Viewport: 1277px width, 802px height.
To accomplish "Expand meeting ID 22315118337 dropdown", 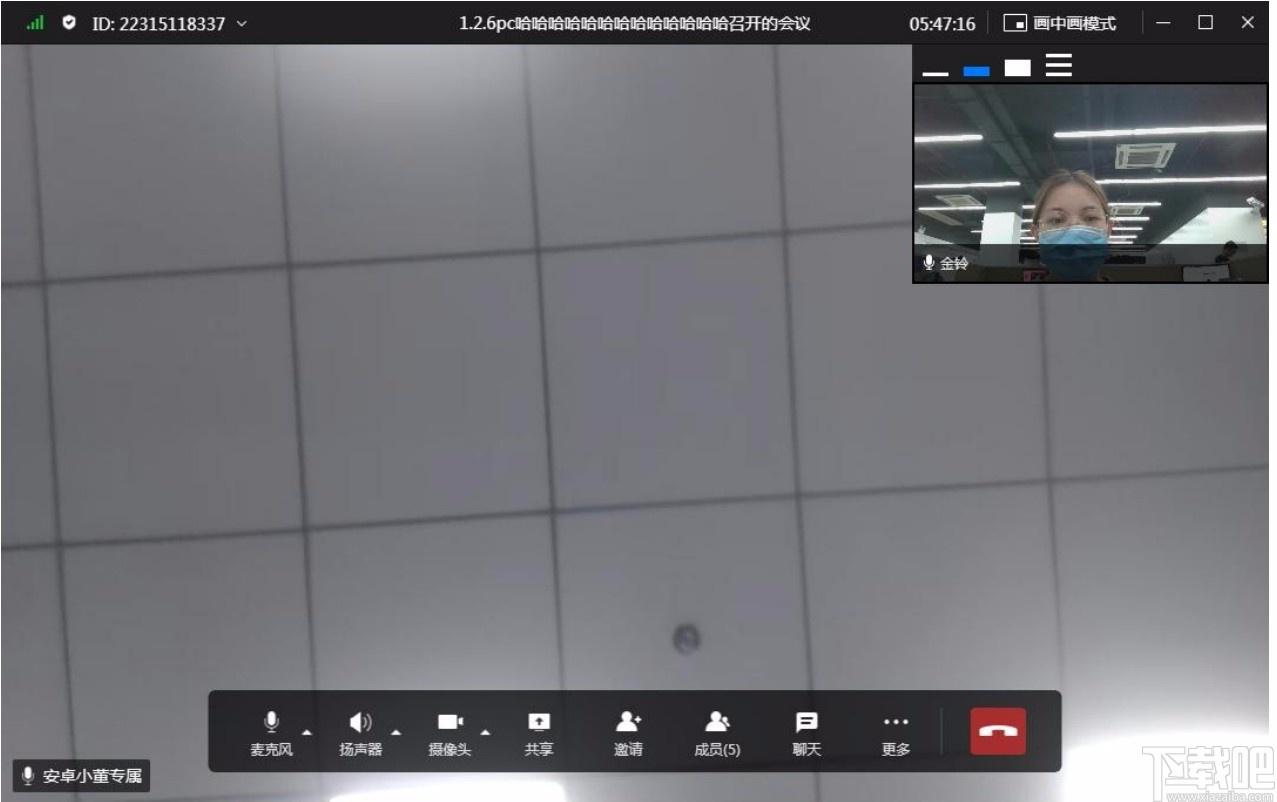I will pos(242,23).
